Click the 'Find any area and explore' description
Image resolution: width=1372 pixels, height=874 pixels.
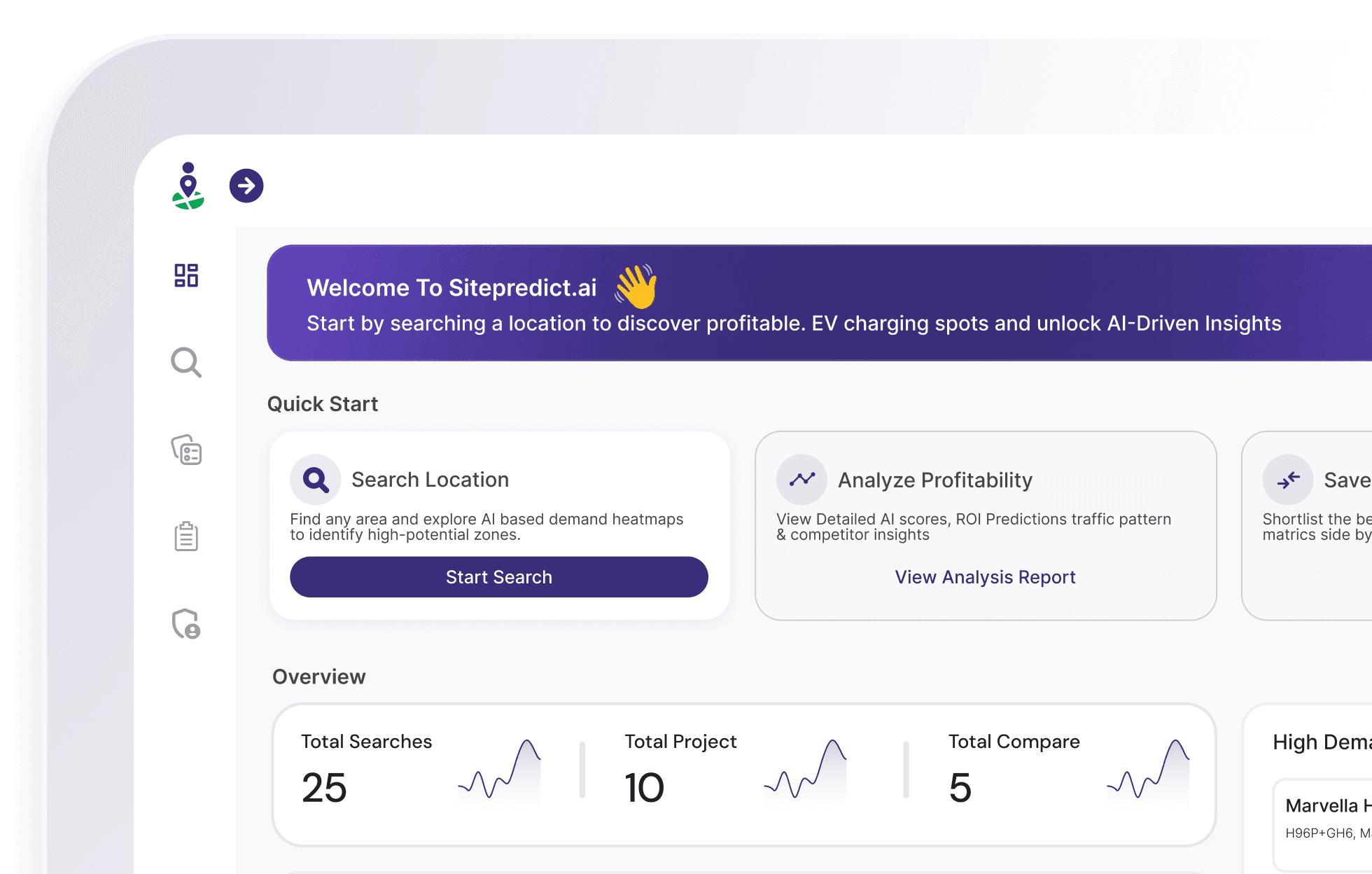[x=486, y=527]
